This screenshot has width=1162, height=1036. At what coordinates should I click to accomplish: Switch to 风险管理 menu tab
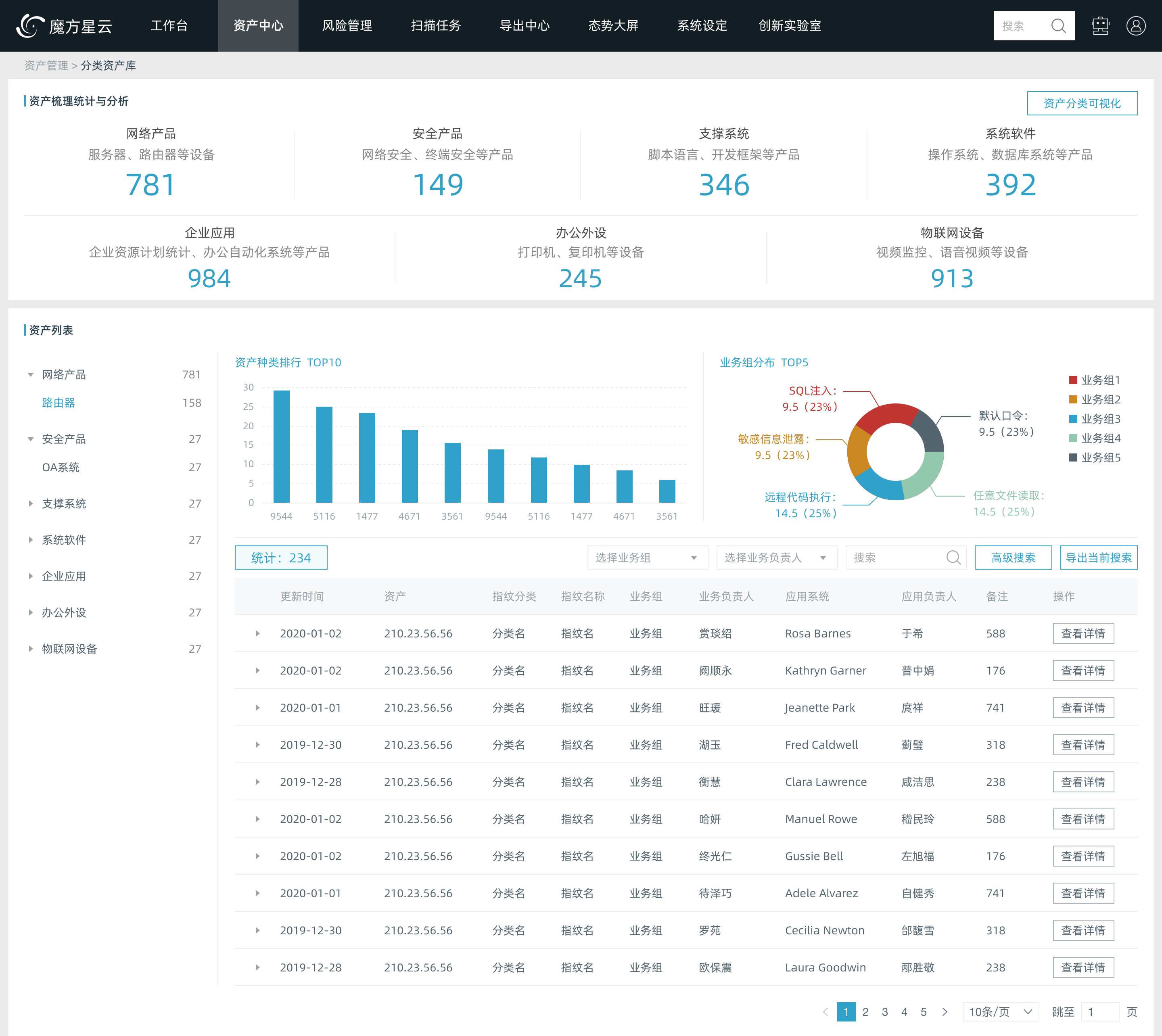click(347, 25)
